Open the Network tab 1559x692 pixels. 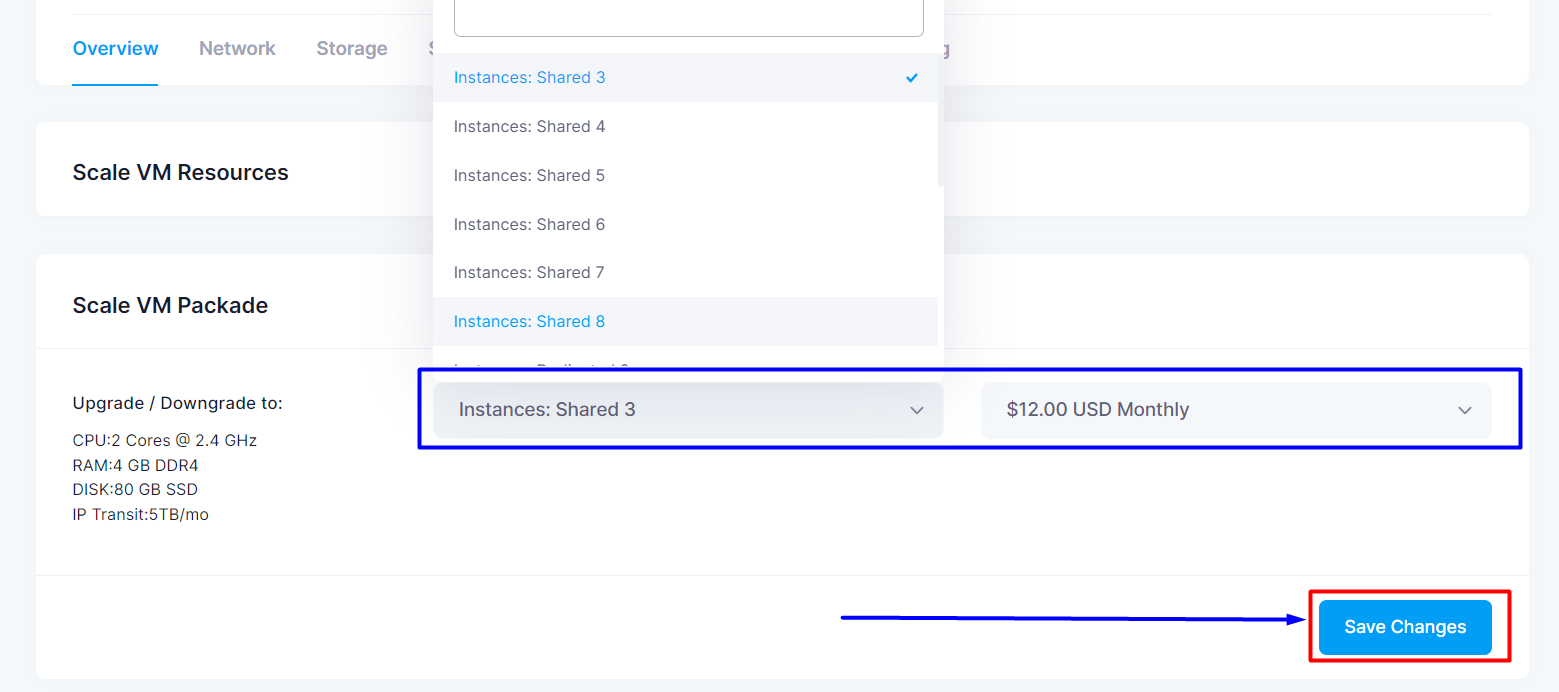[x=237, y=48]
